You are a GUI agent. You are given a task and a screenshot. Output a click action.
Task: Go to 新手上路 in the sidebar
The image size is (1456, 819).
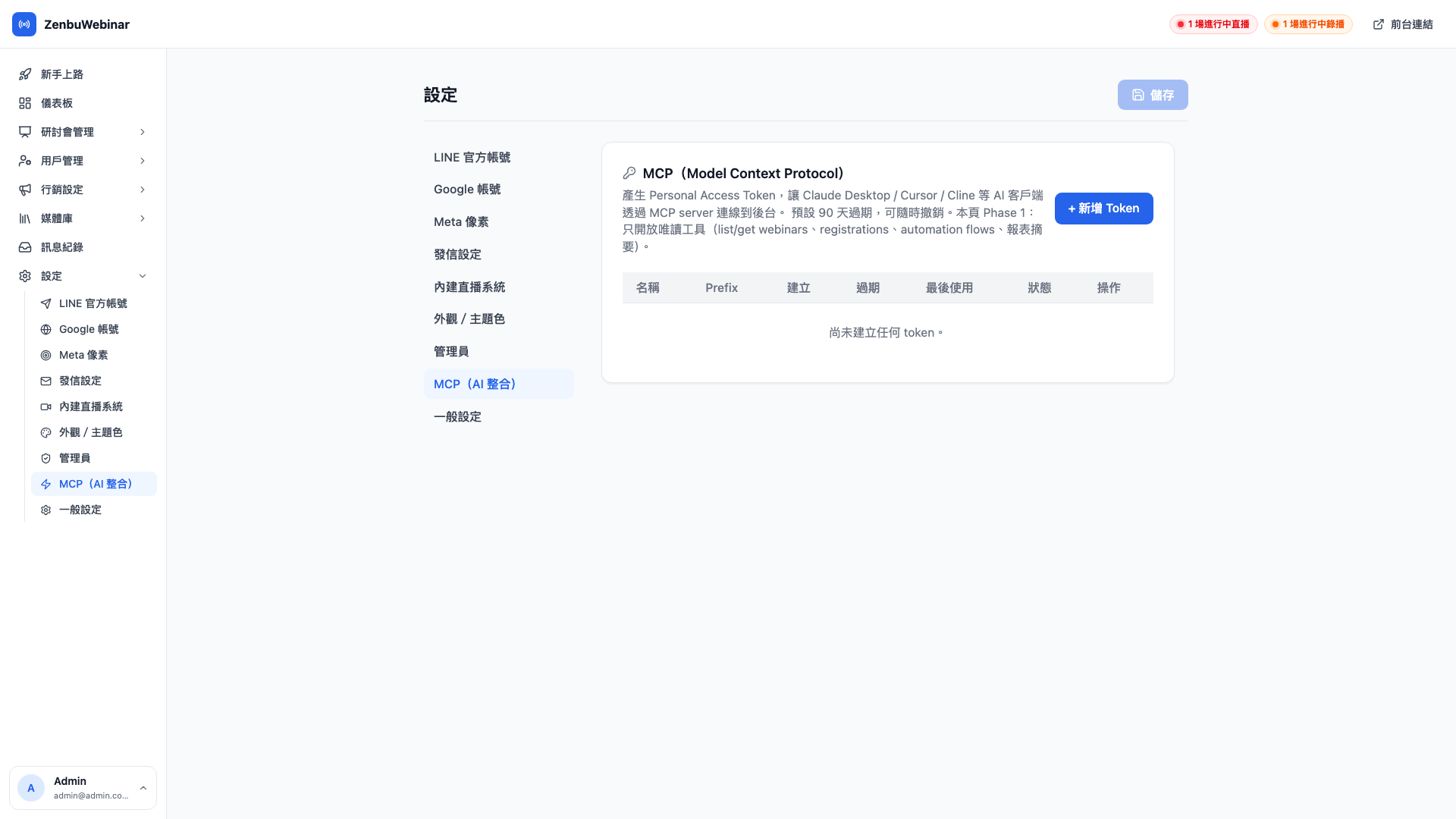click(83, 74)
